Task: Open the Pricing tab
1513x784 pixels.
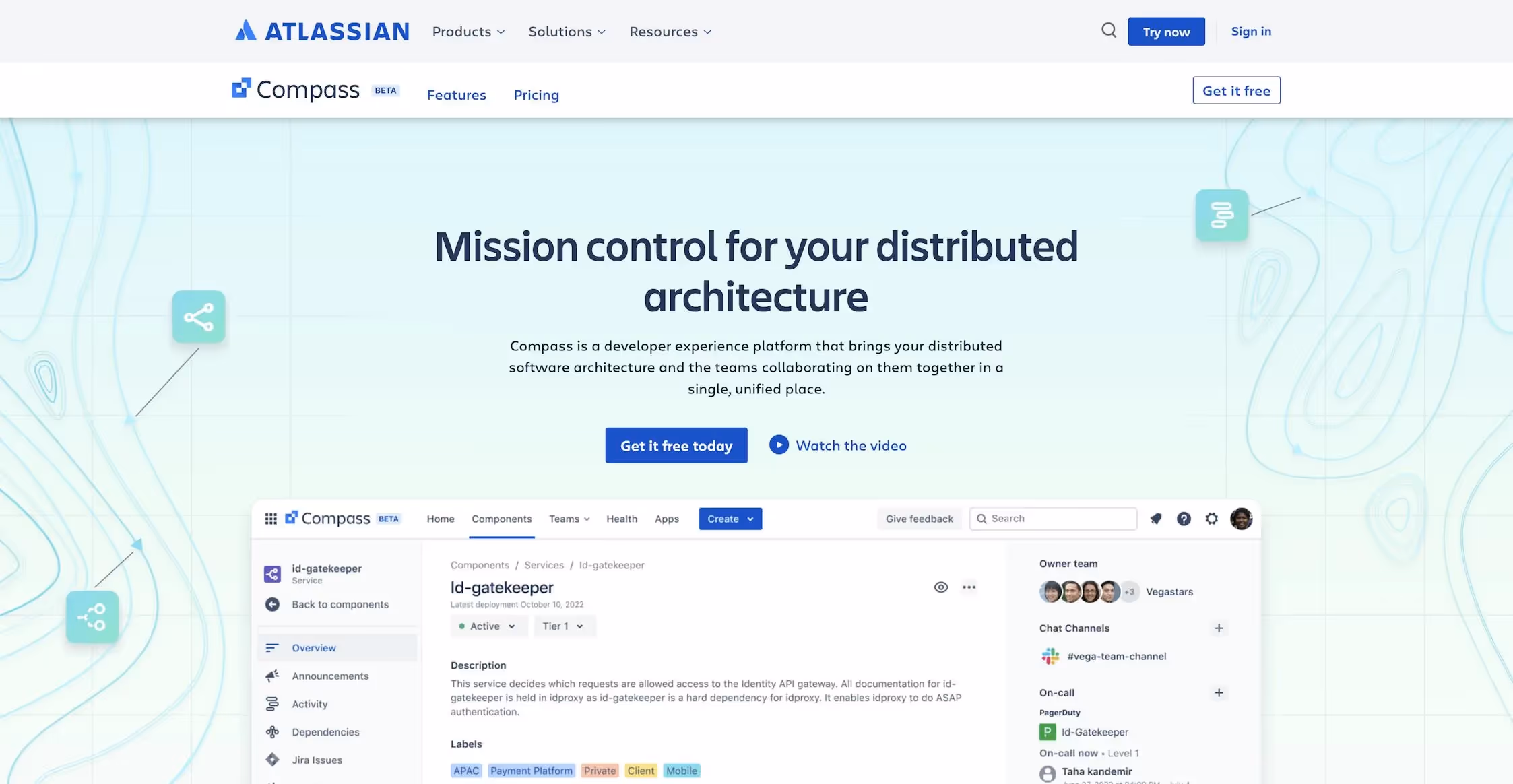Action: (536, 95)
